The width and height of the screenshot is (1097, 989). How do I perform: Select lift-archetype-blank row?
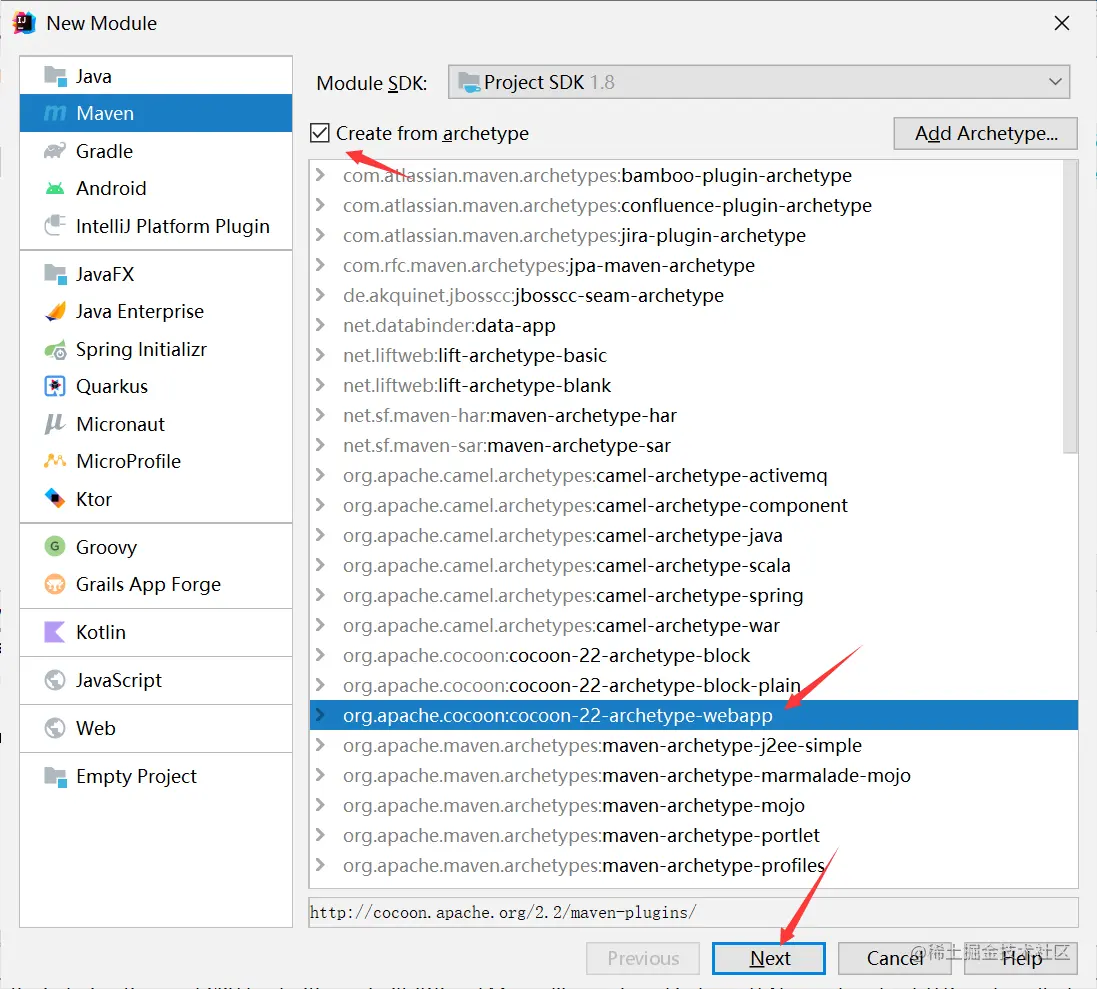693,385
